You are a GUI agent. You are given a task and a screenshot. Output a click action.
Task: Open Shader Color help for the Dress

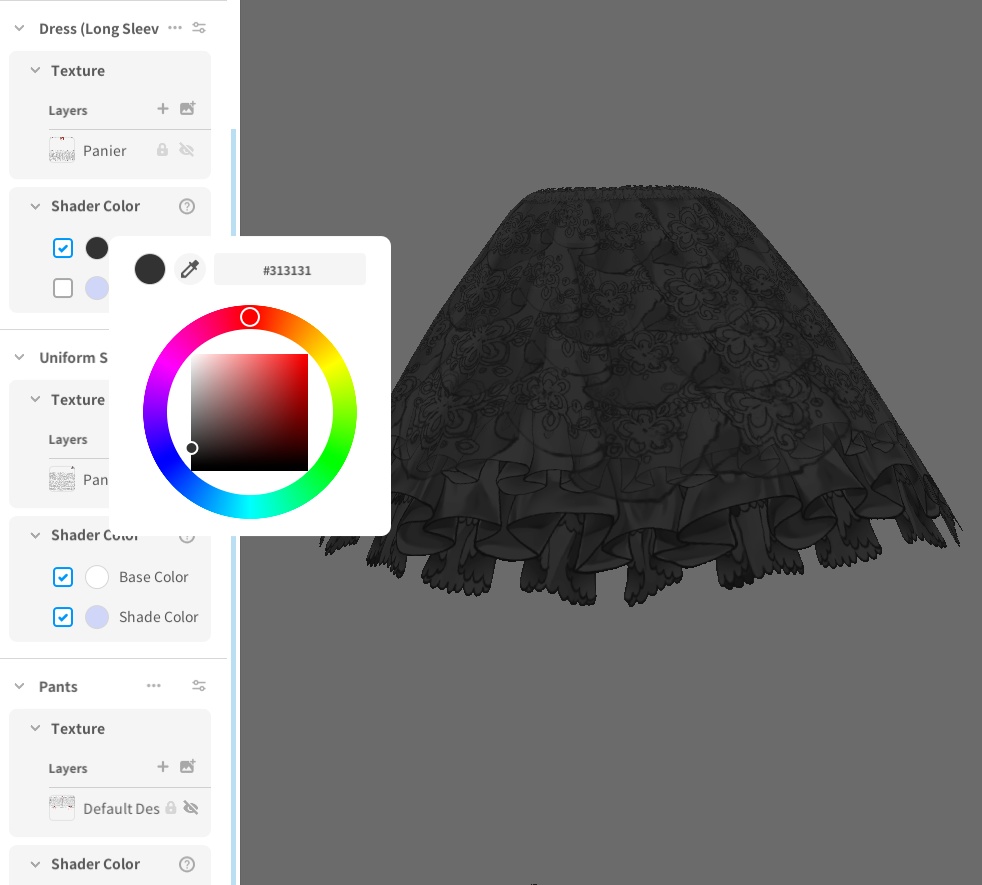click(x=187, y=206)
